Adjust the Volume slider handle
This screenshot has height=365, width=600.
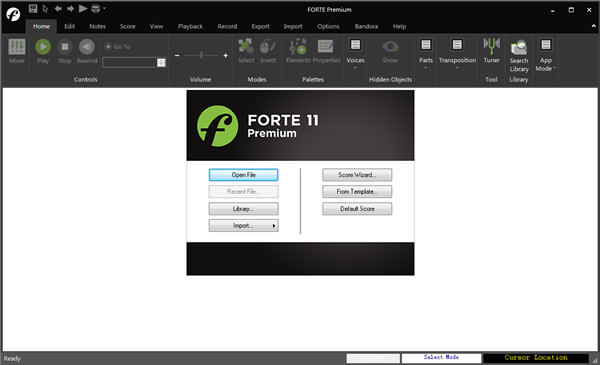pos(201,55)
